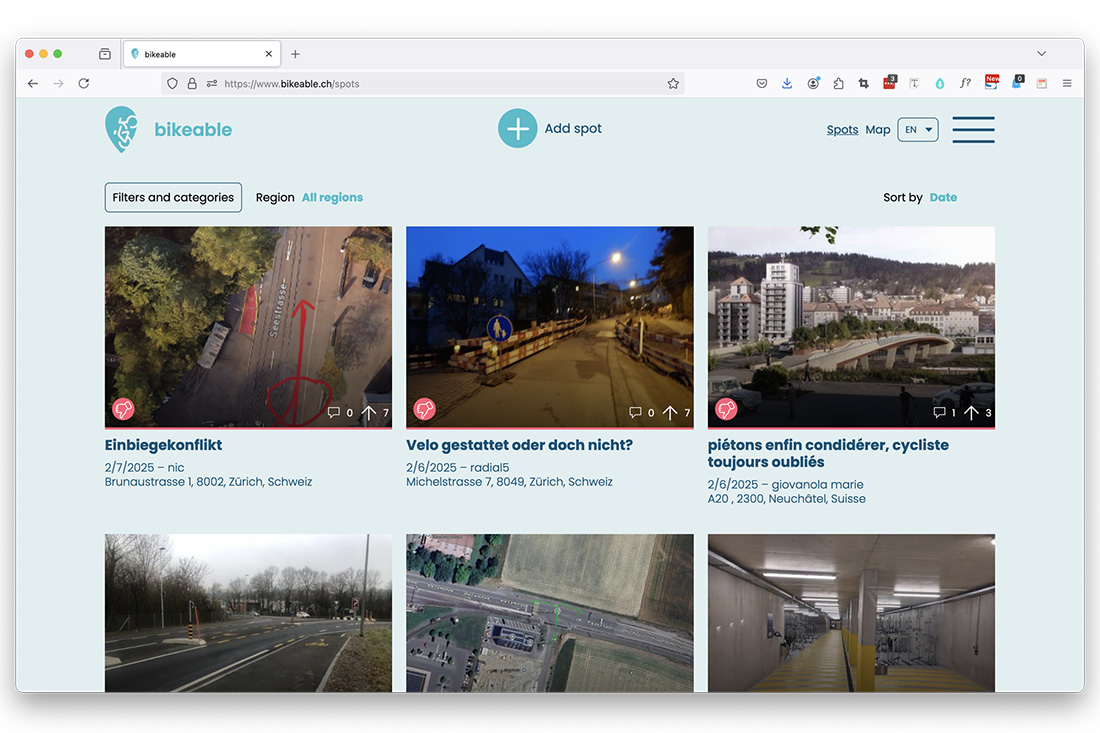This screenshot has height=733, width=1100.
Task: Click upvote arrow on the Velo gestattet photo
Action: point(670,412)
